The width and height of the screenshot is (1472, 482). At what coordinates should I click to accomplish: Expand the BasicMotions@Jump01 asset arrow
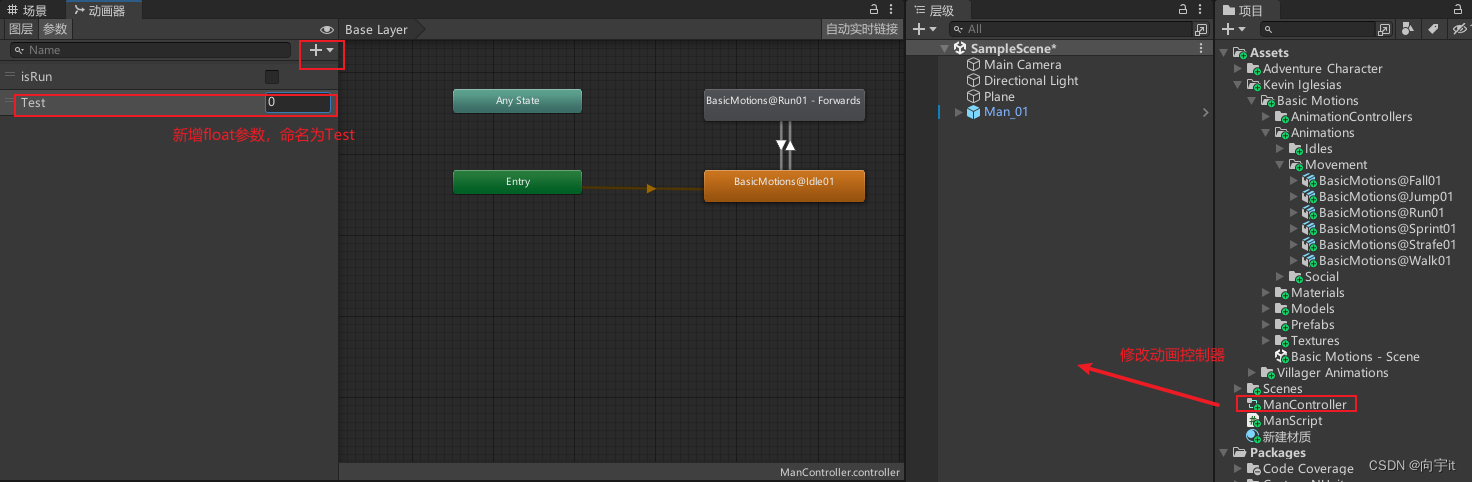click(x=1295, y=196)
